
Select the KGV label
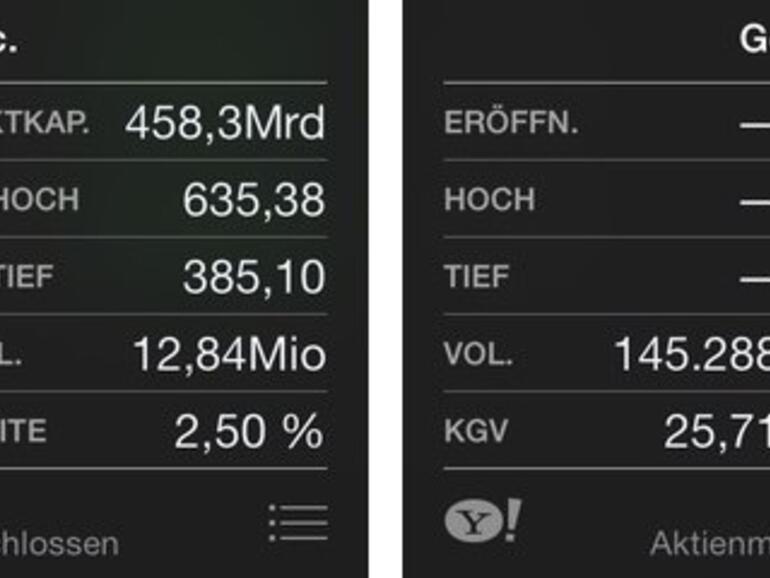tap(476, 431)
